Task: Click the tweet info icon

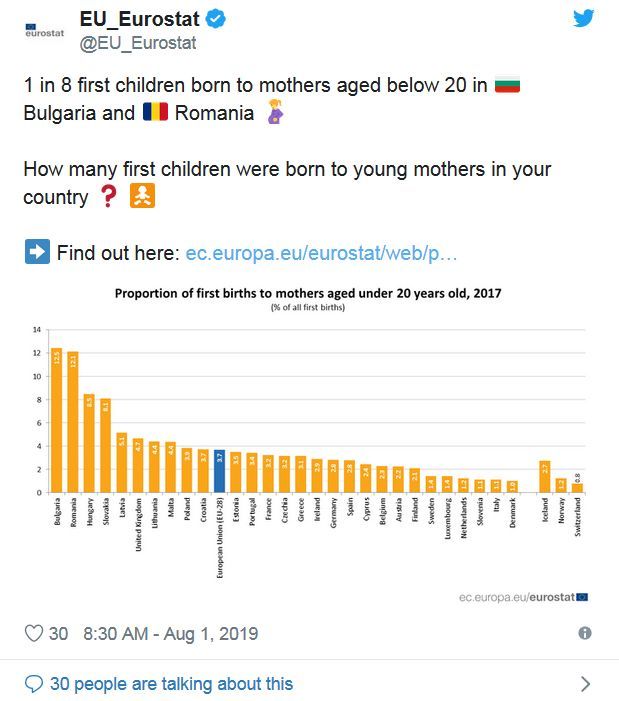Action: point(585,633)
